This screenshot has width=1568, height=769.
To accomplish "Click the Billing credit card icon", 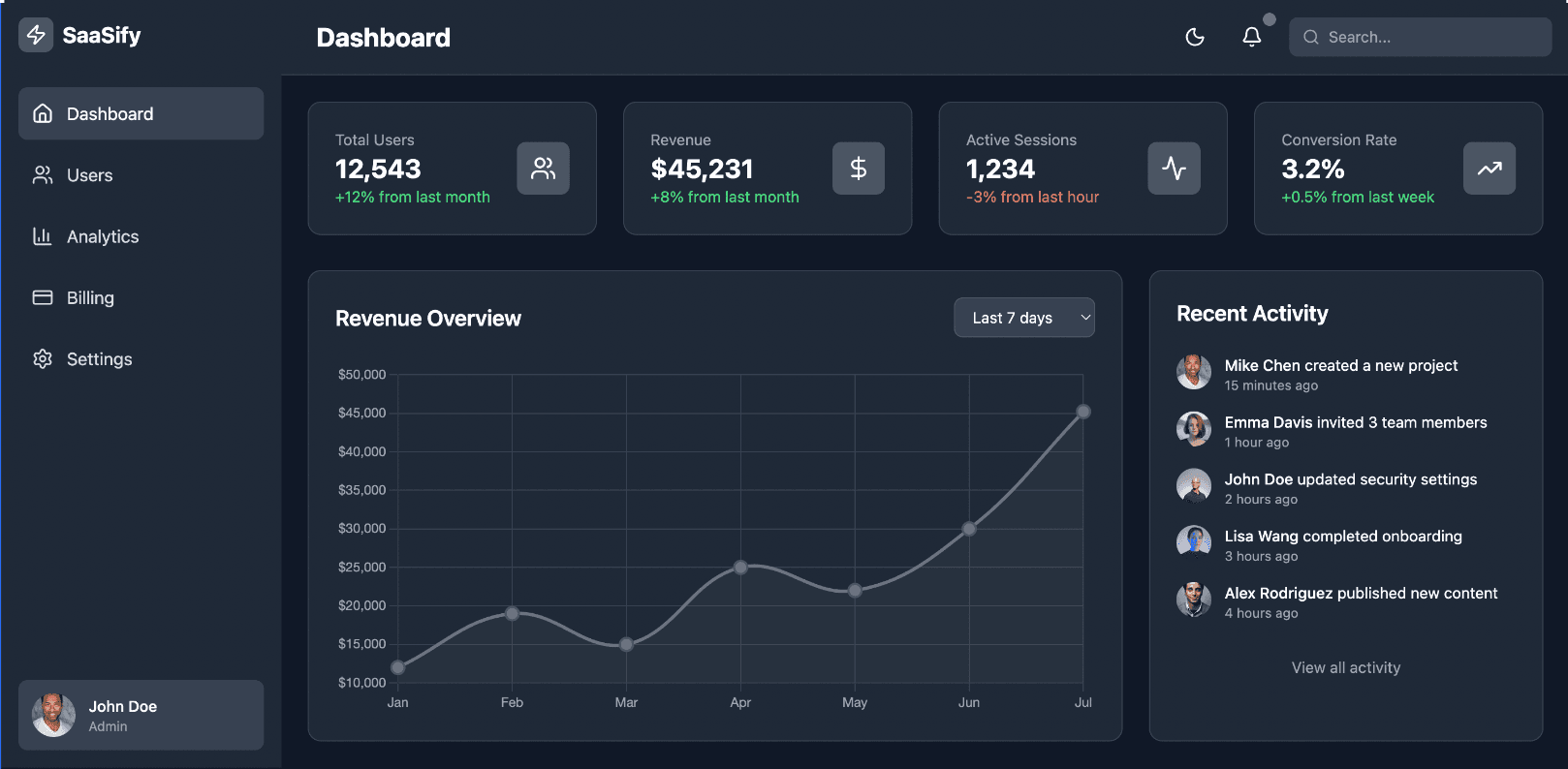I will pos(43,297).
